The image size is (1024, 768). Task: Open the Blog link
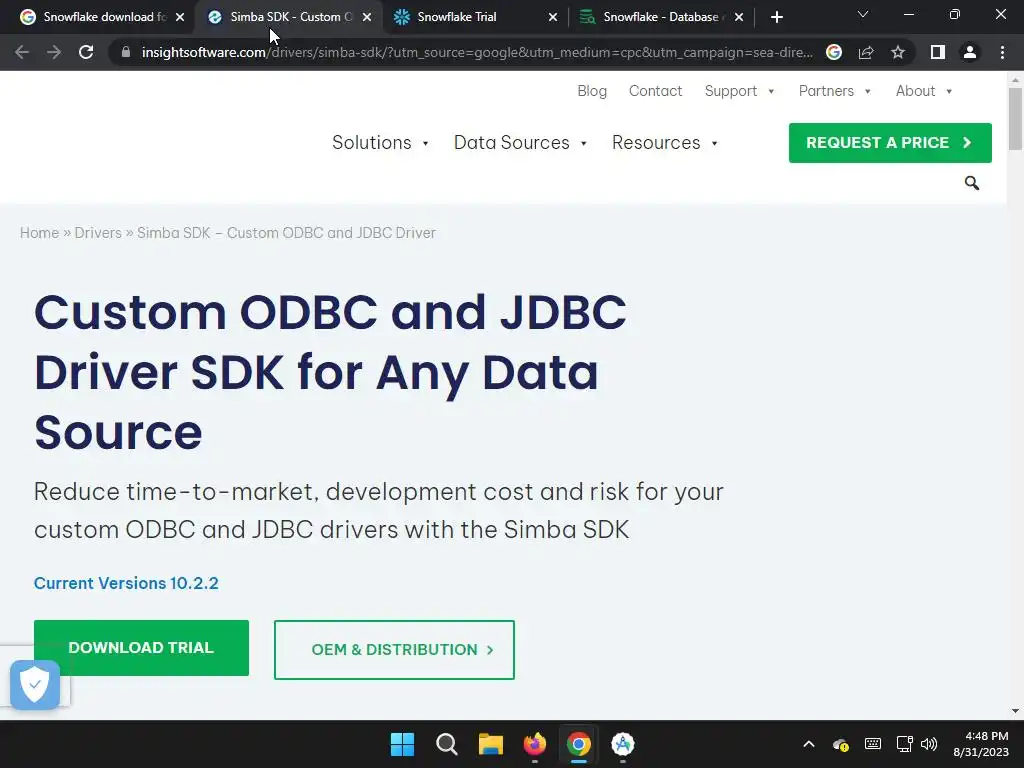click(x=592, y=91)
